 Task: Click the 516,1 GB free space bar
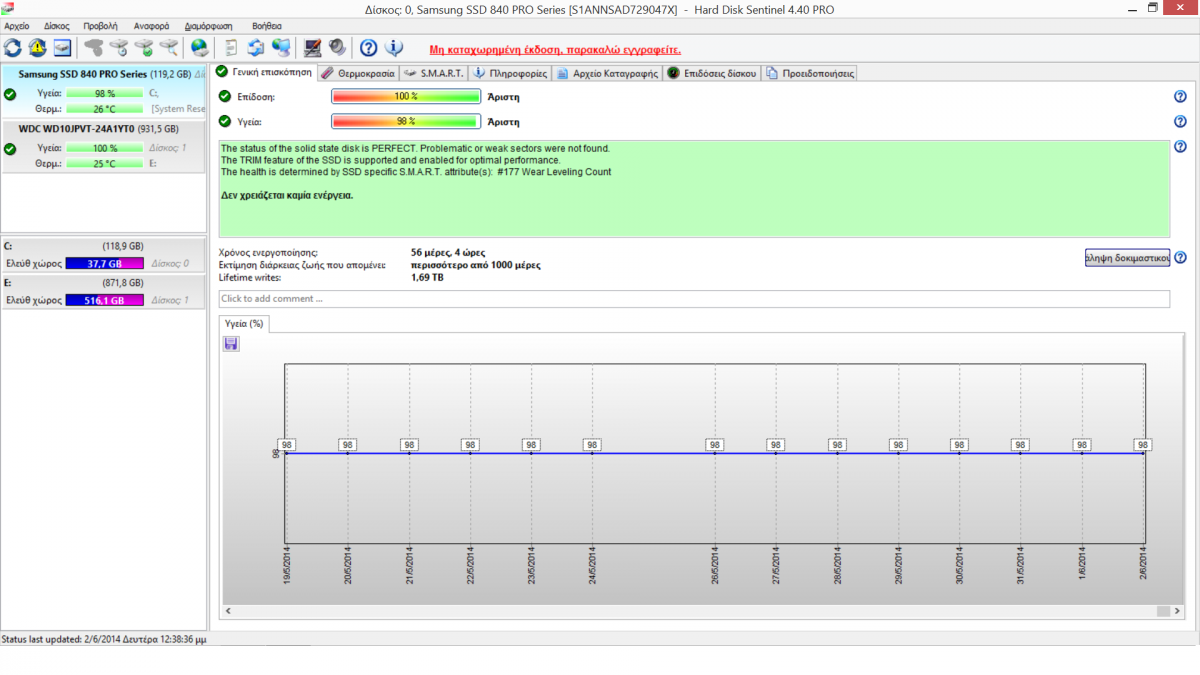pos(105,300)
